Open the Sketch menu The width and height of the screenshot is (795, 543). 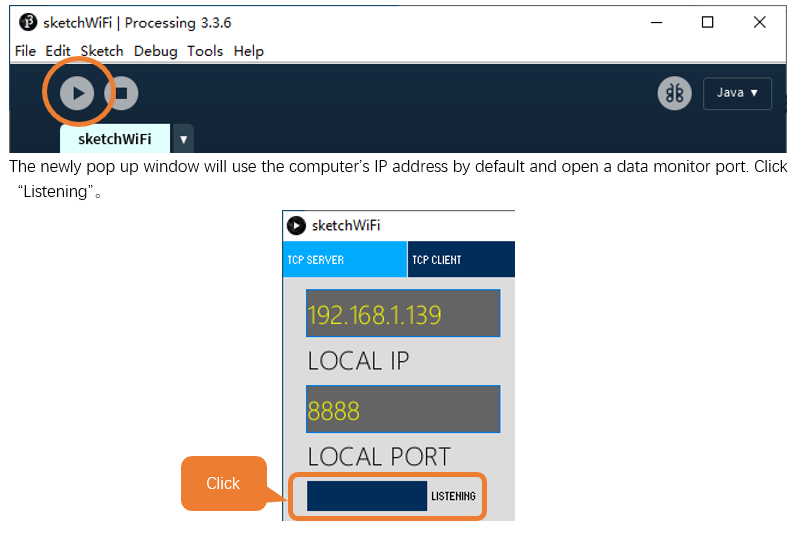[102, 51]
